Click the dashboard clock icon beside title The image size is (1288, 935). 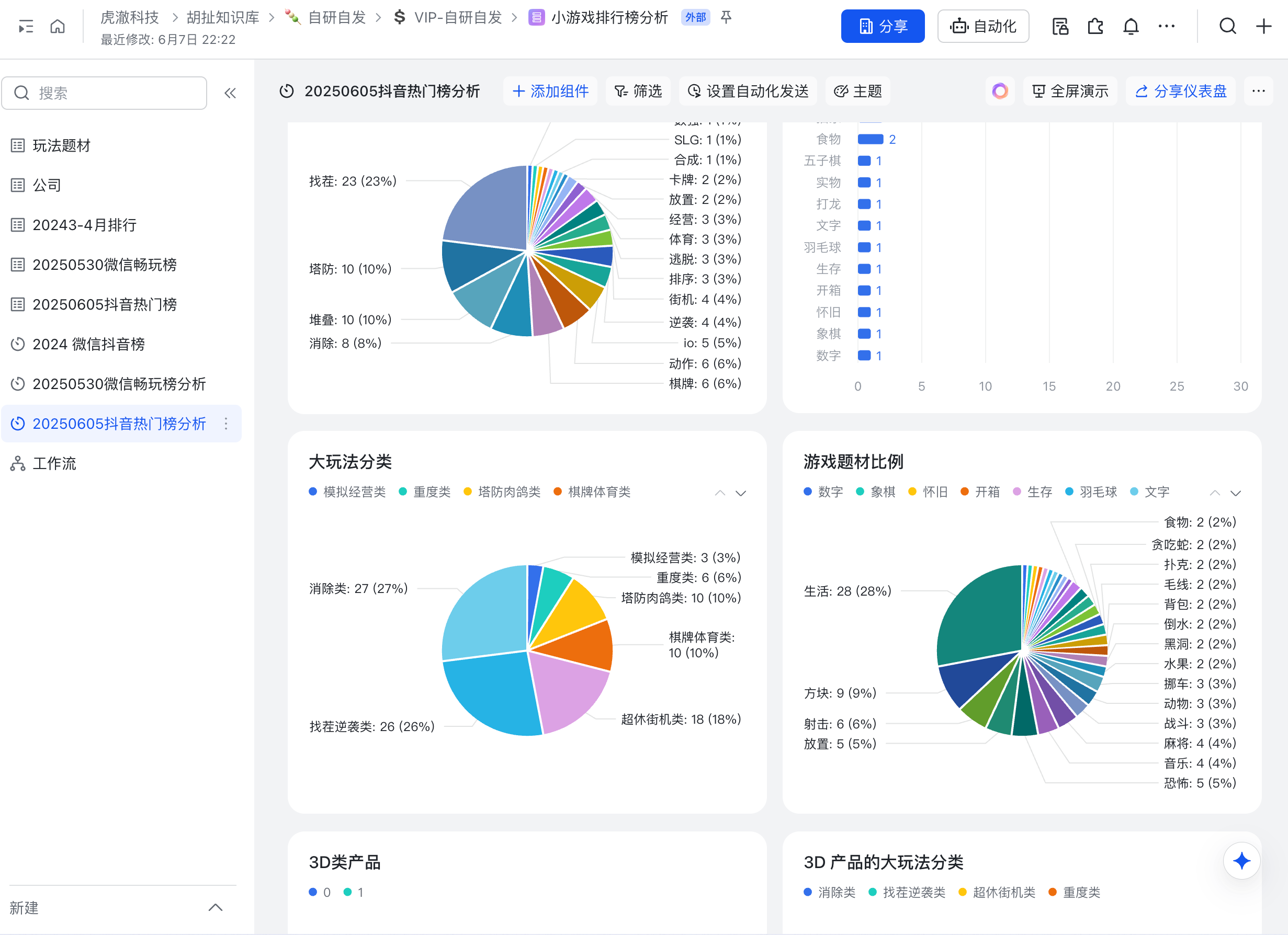pyautogui.click(x=287, y=91)
